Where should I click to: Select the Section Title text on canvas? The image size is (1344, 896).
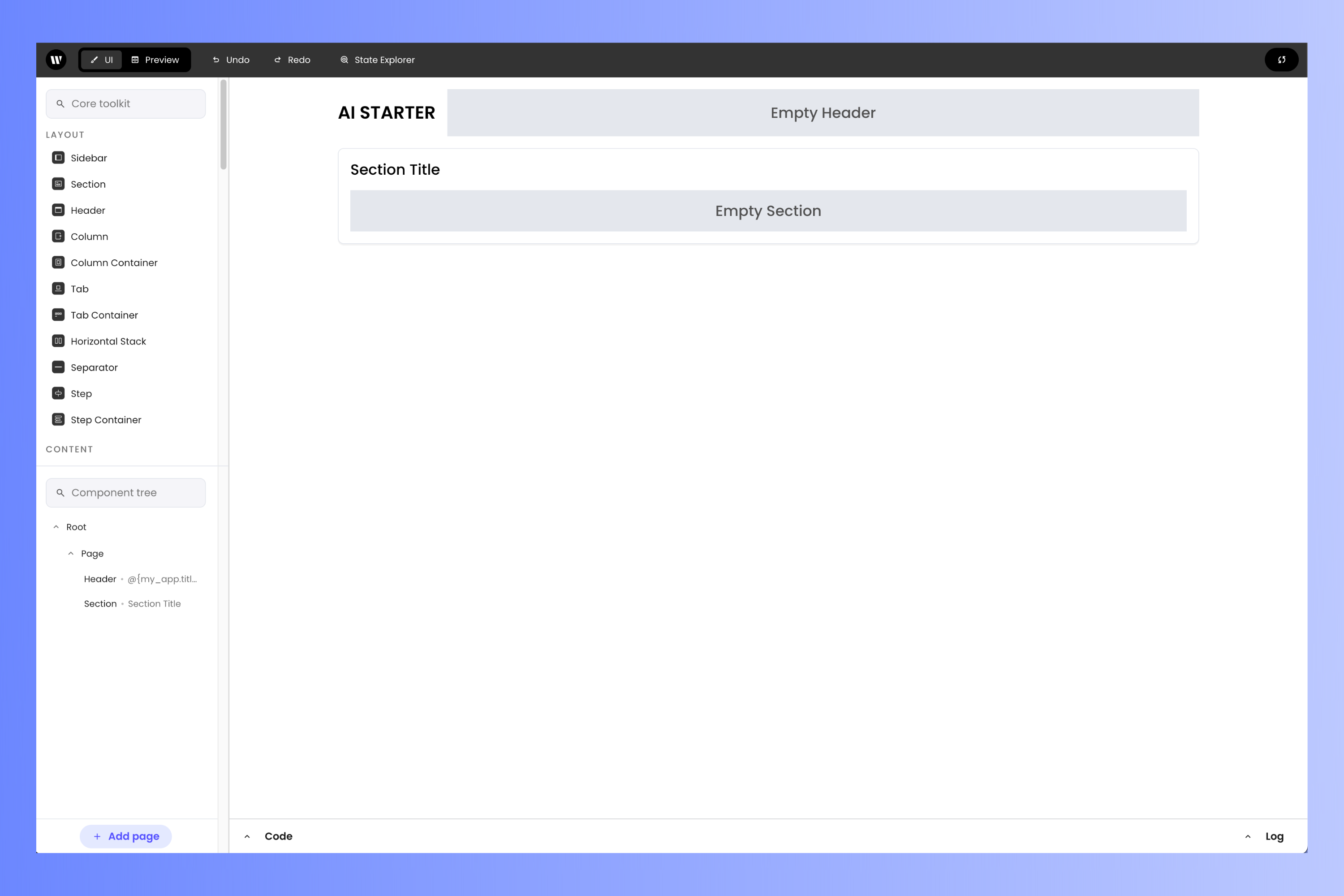[395, 169]
